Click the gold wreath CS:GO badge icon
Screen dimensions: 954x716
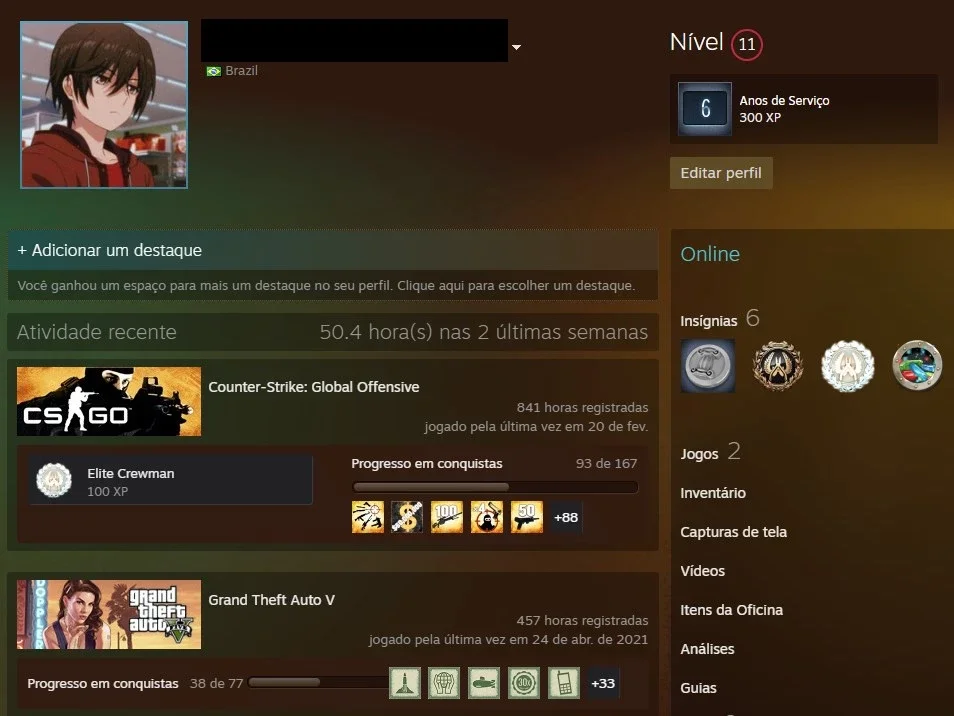point(778,366)
